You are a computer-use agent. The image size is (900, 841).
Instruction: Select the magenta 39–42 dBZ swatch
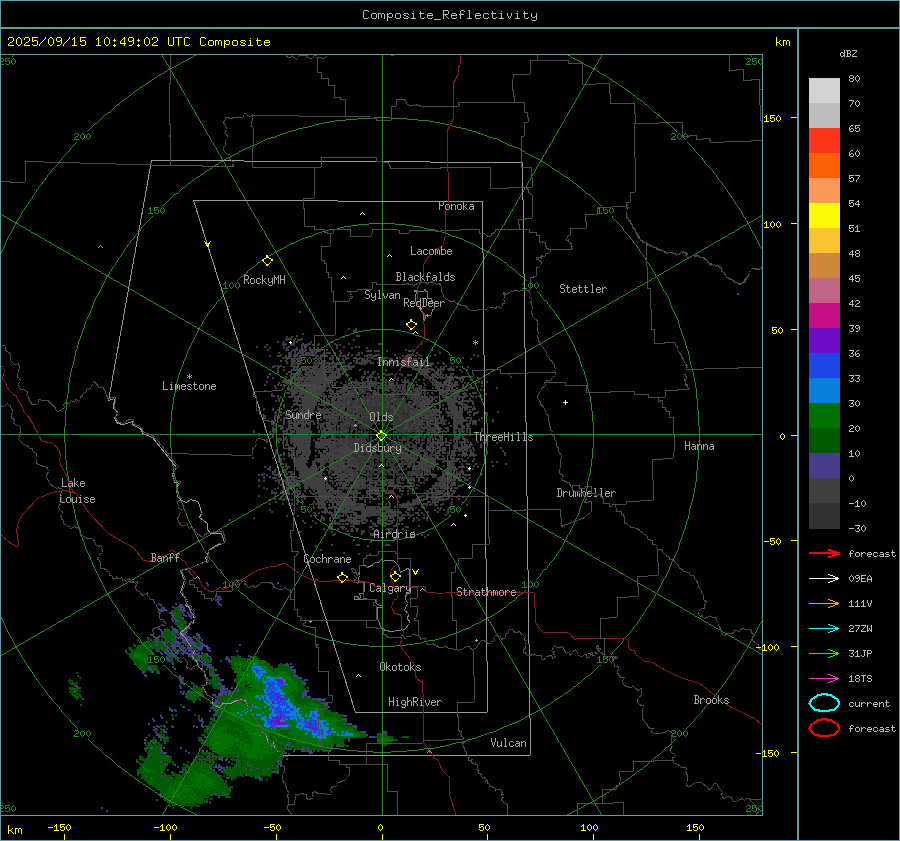pyautogui.click(x=824, y=316)
